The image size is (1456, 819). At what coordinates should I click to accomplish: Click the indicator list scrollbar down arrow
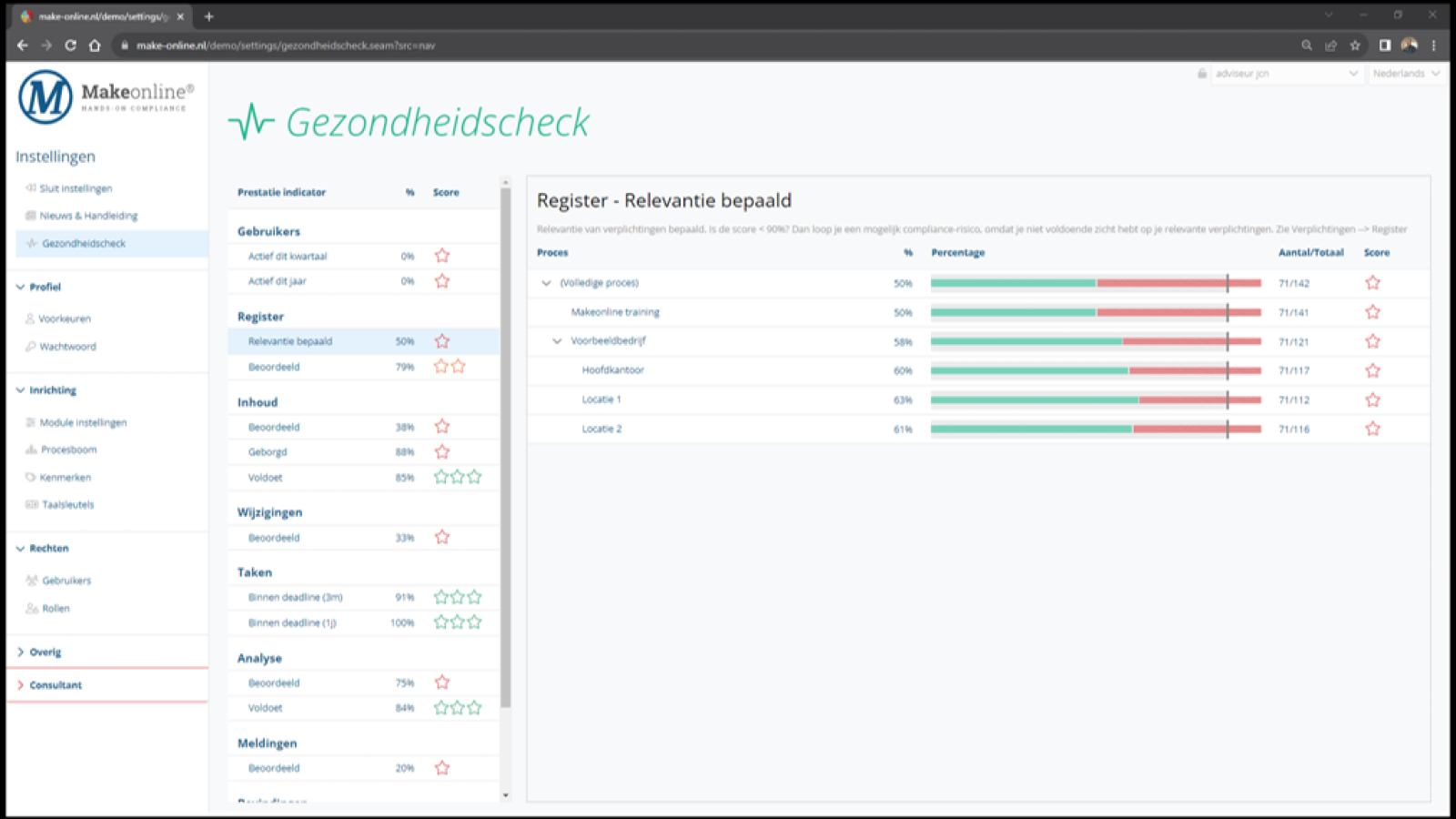(x=506, y=795)
